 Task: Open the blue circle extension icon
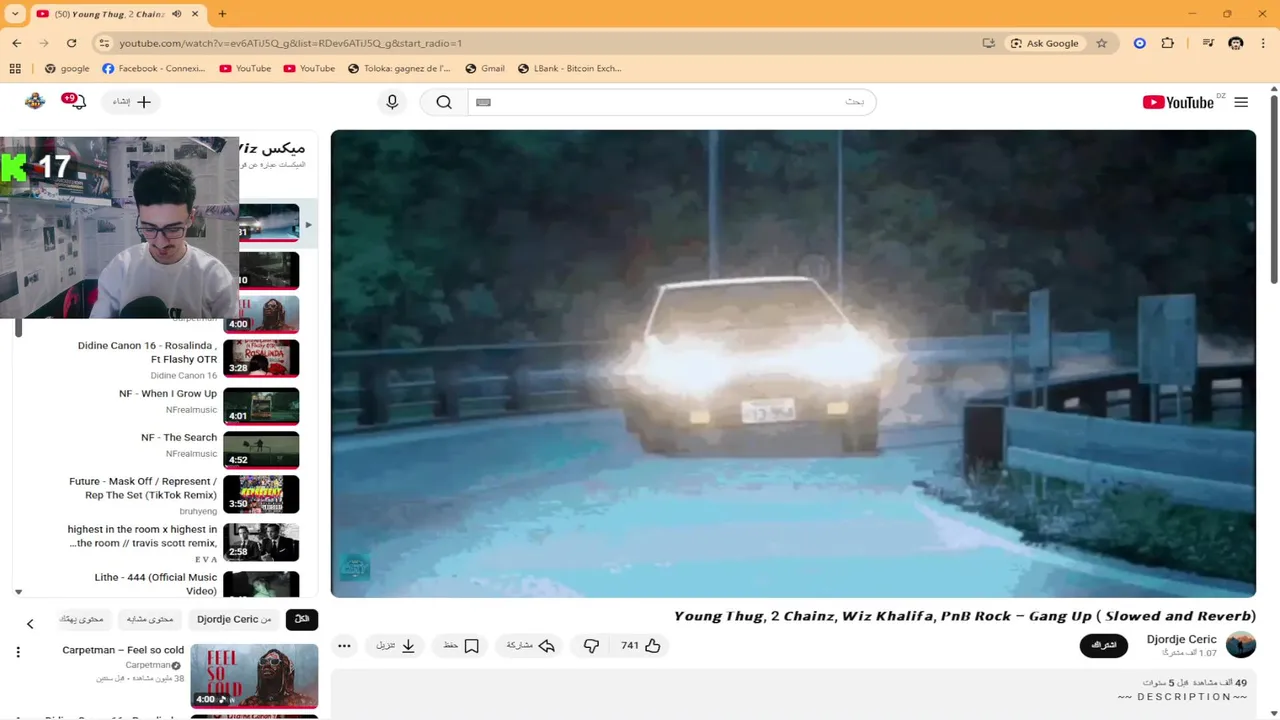click(1139, 43)
